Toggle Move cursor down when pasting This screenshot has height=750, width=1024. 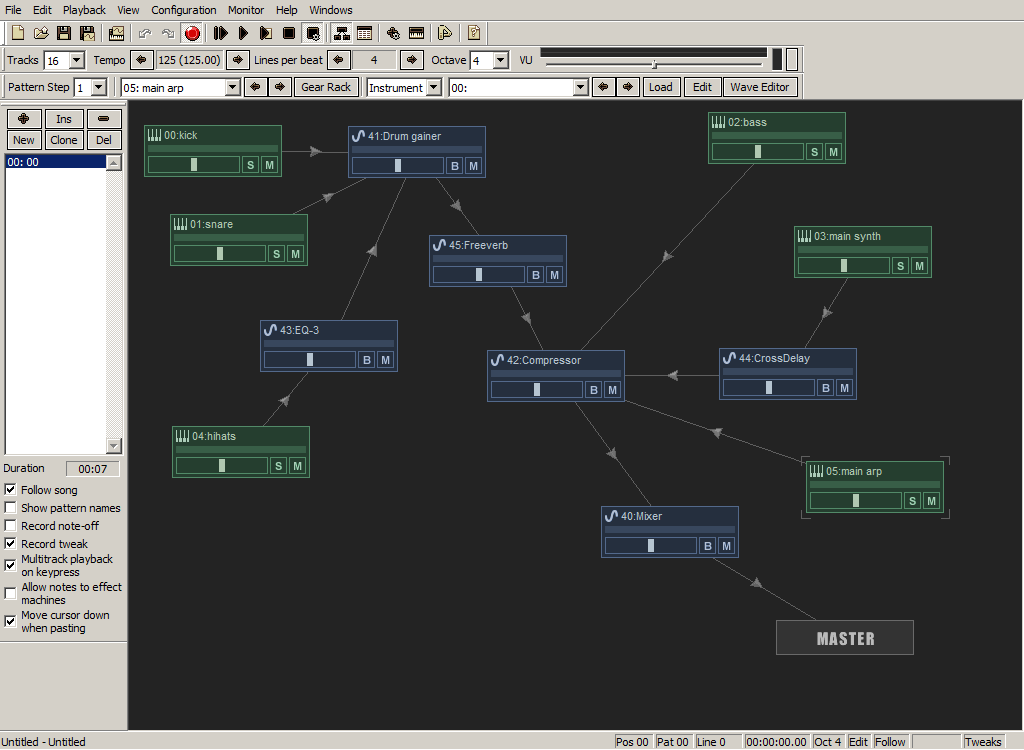tap(10, 621)
